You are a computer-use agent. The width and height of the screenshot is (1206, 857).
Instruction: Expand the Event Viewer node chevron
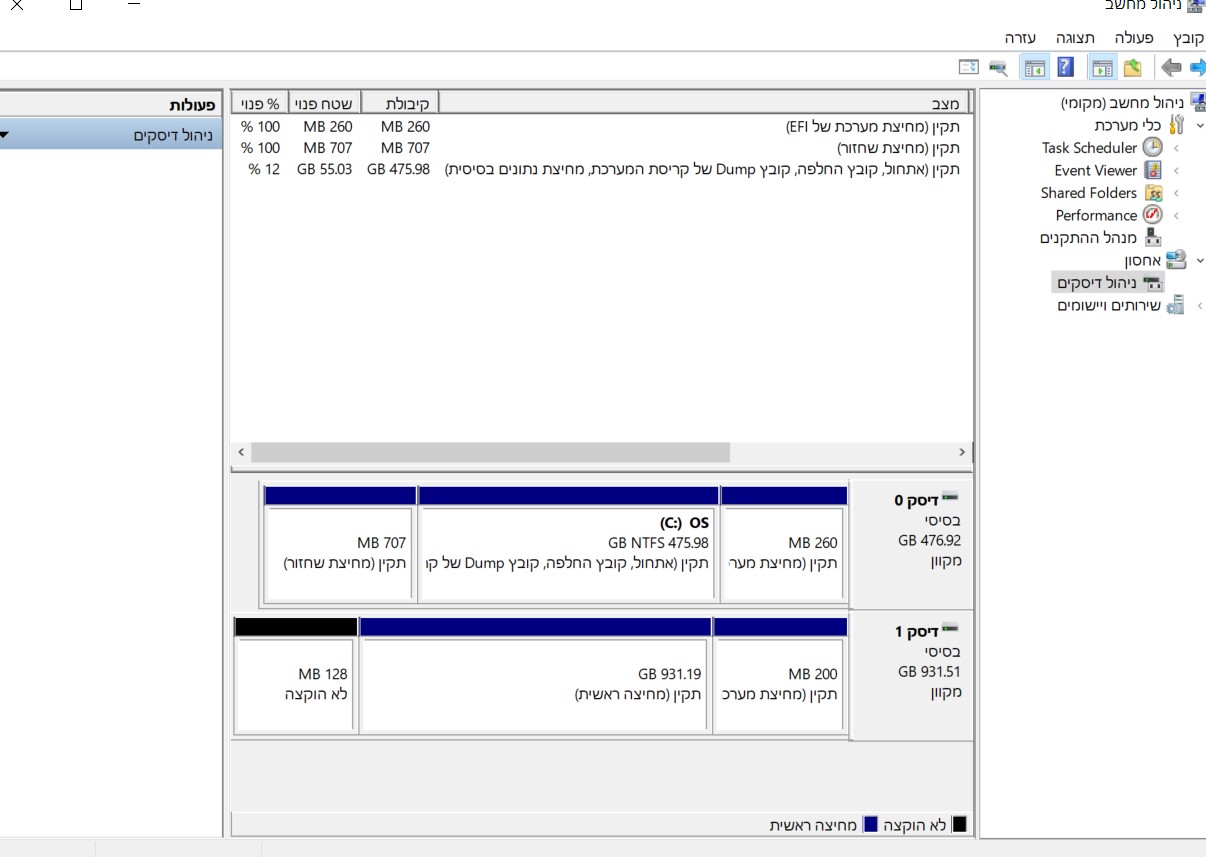coord(1176,171)
